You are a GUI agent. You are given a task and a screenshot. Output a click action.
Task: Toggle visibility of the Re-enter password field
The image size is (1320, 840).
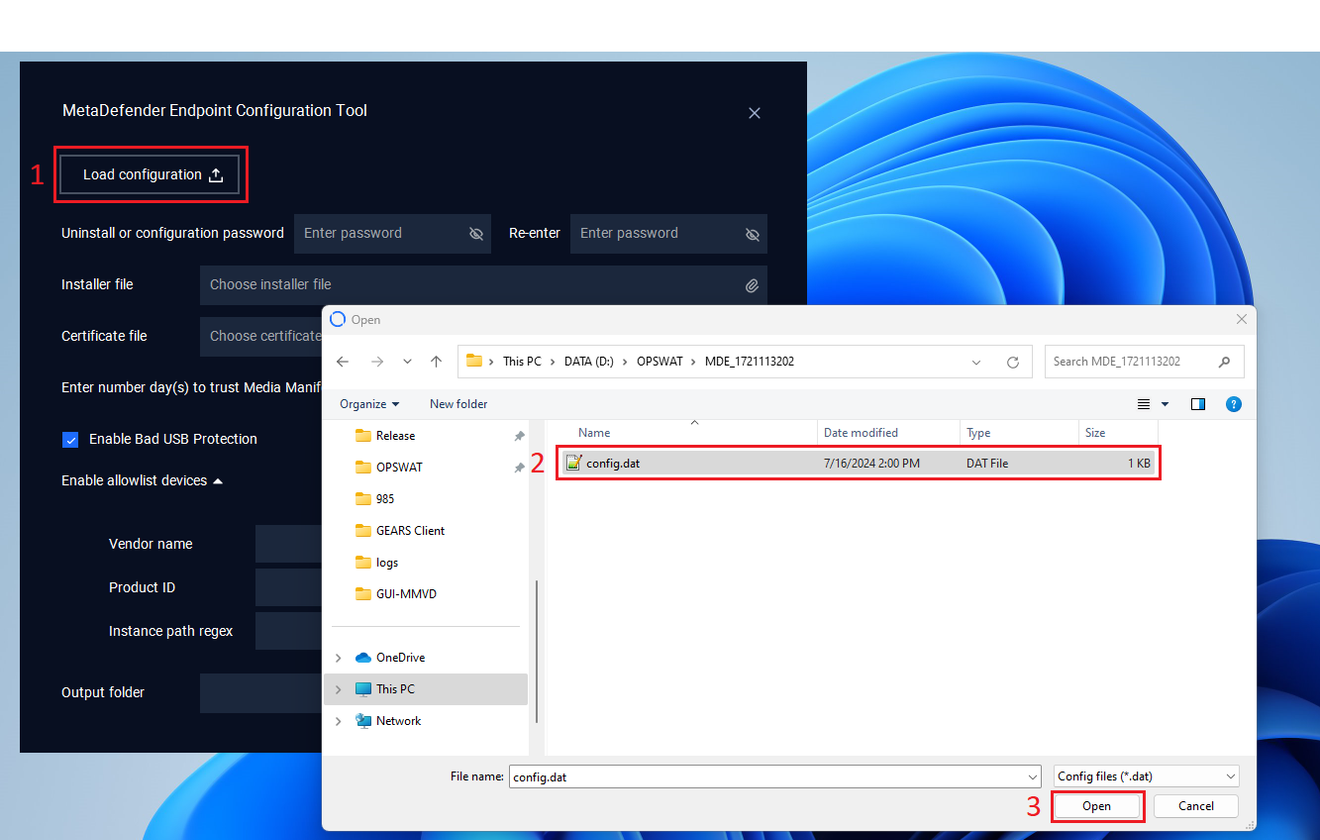pos(752,234)
